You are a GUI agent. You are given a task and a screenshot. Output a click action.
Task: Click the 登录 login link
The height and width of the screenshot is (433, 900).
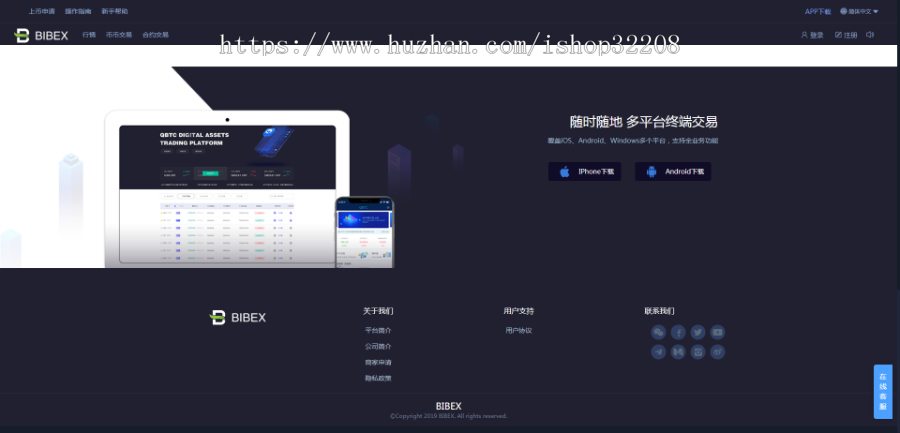click(x=812, y=35)
